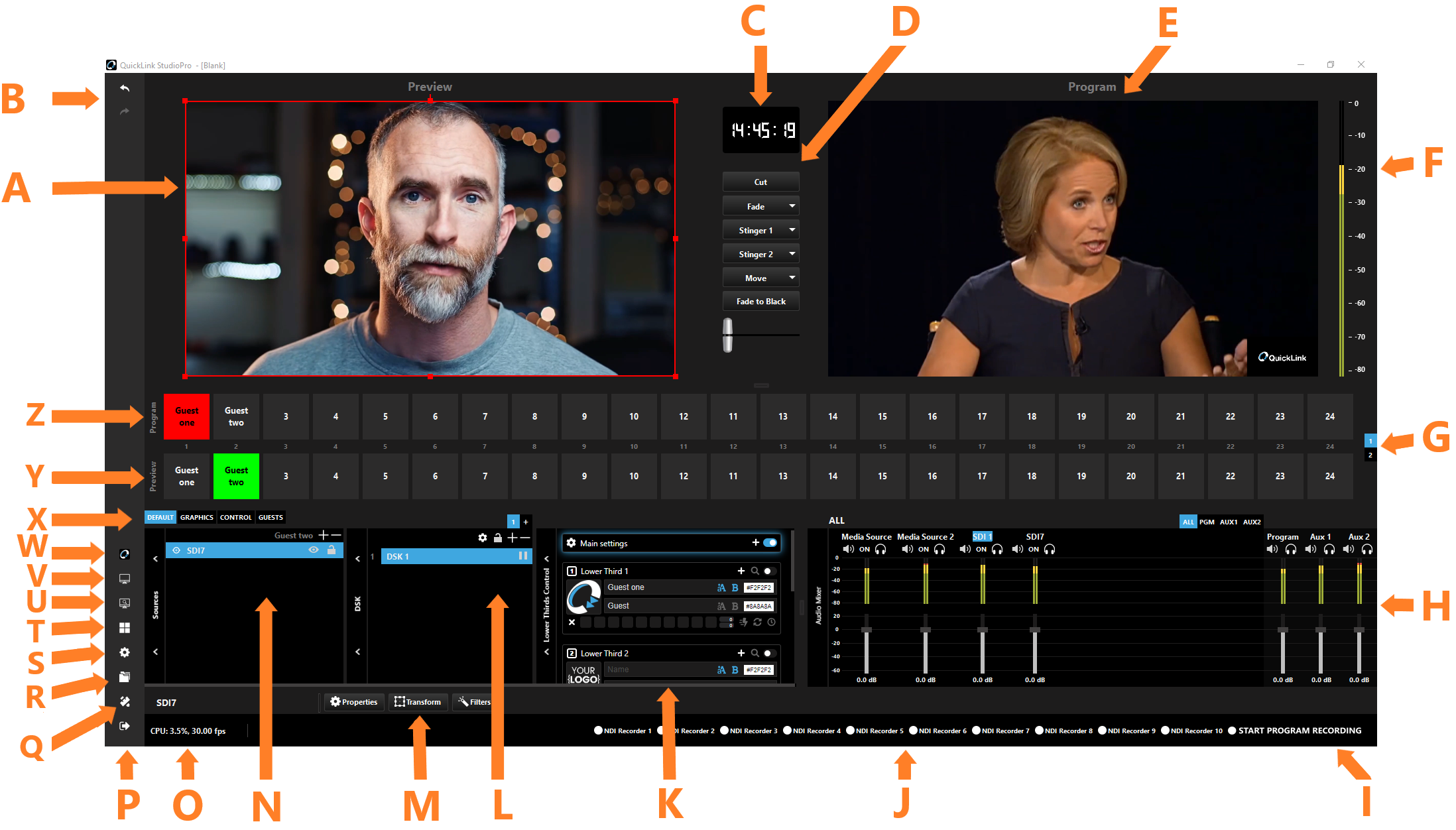Switch off the Main settings toggle

[770, 543]
